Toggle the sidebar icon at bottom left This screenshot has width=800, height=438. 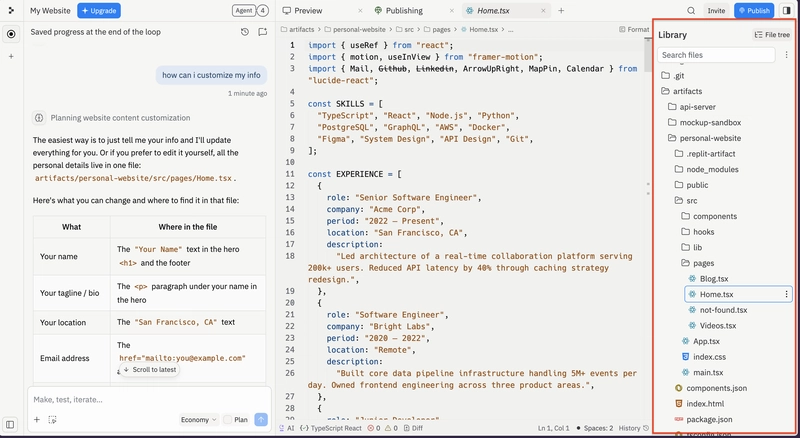point(10,424)
